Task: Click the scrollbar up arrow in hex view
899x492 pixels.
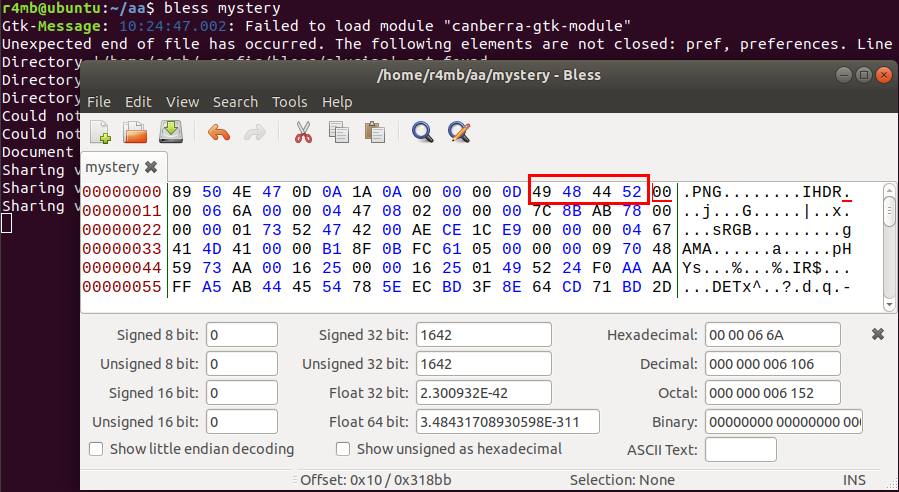Action: (889, 190)
